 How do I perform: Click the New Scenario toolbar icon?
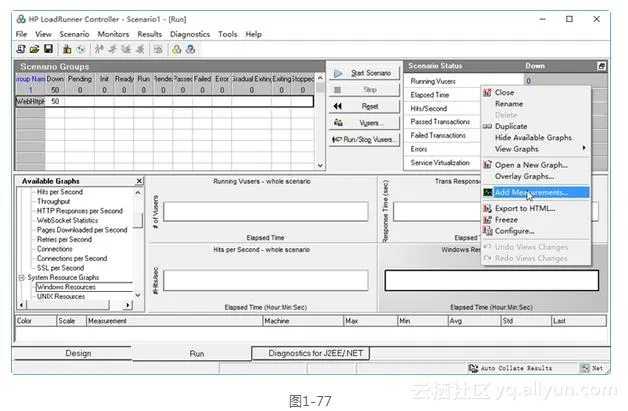pyautogui.click(x=21, y=49)
